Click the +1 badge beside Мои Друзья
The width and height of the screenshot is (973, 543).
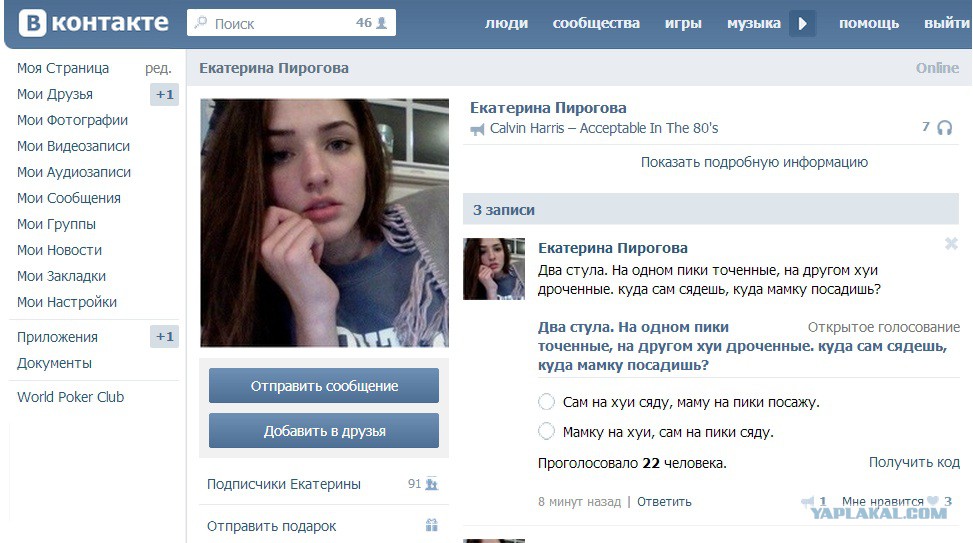point(164,94)
